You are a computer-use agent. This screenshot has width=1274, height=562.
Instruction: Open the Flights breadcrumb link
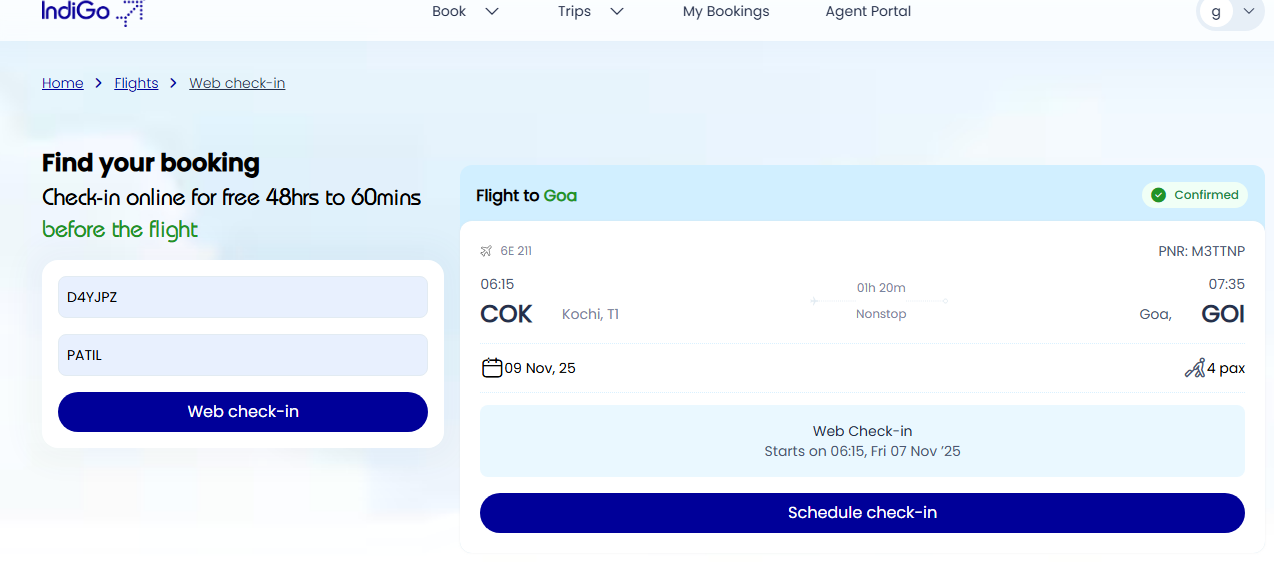point(136,83)
